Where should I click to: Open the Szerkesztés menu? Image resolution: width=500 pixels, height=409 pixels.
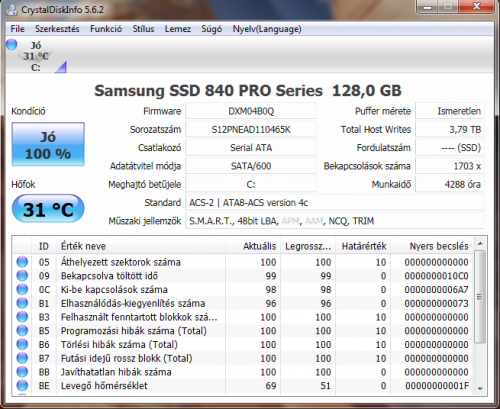pos(57,29)
